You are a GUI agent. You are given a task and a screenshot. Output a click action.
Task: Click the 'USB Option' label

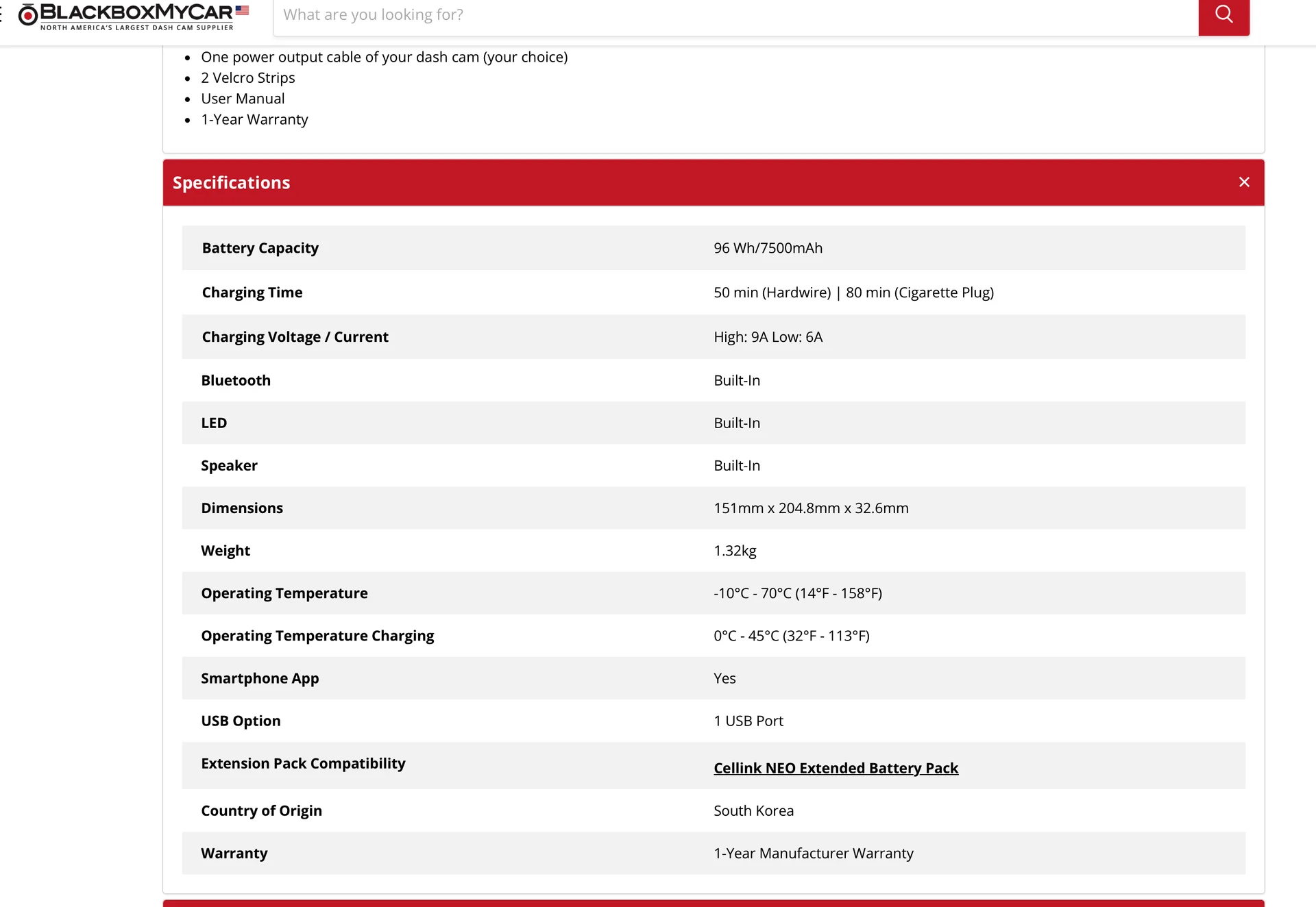click(x=241, y=721)
